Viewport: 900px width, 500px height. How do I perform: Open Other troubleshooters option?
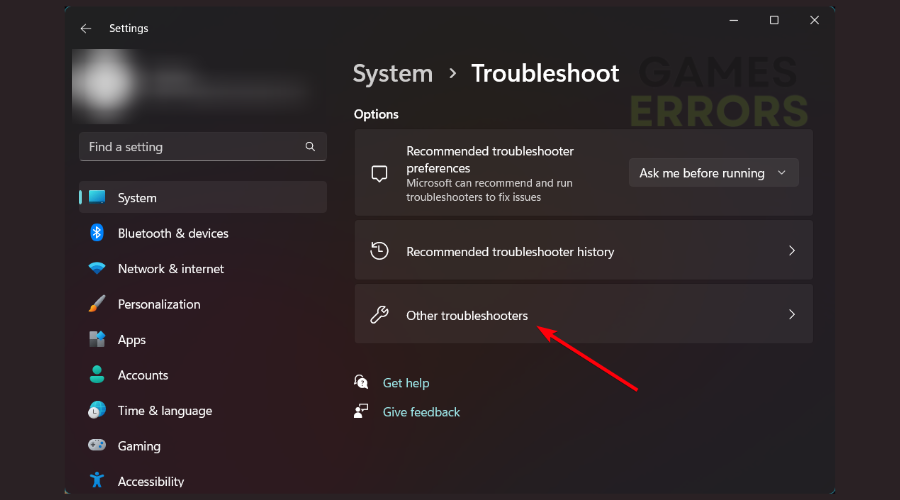click(467, 315)
